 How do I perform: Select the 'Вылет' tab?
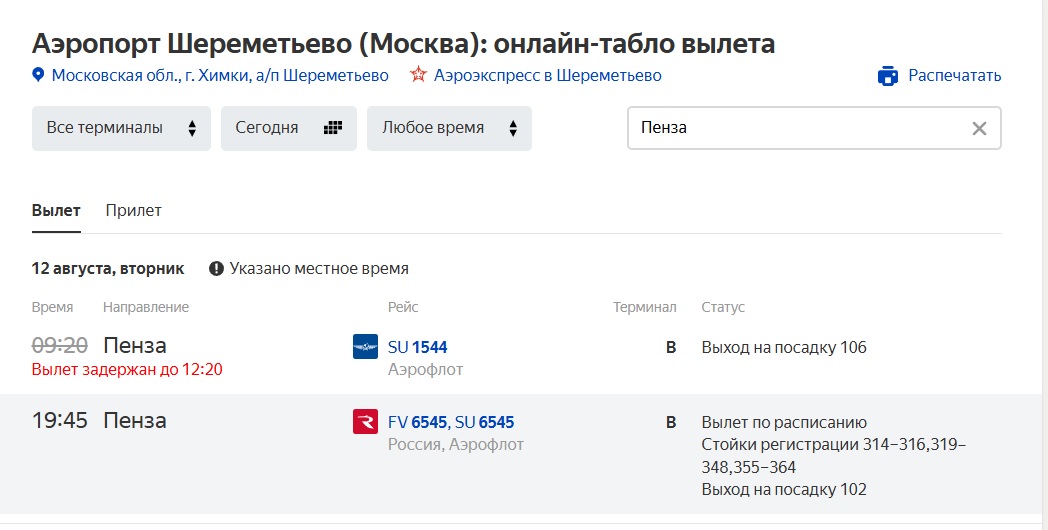(x=56, y=210)
